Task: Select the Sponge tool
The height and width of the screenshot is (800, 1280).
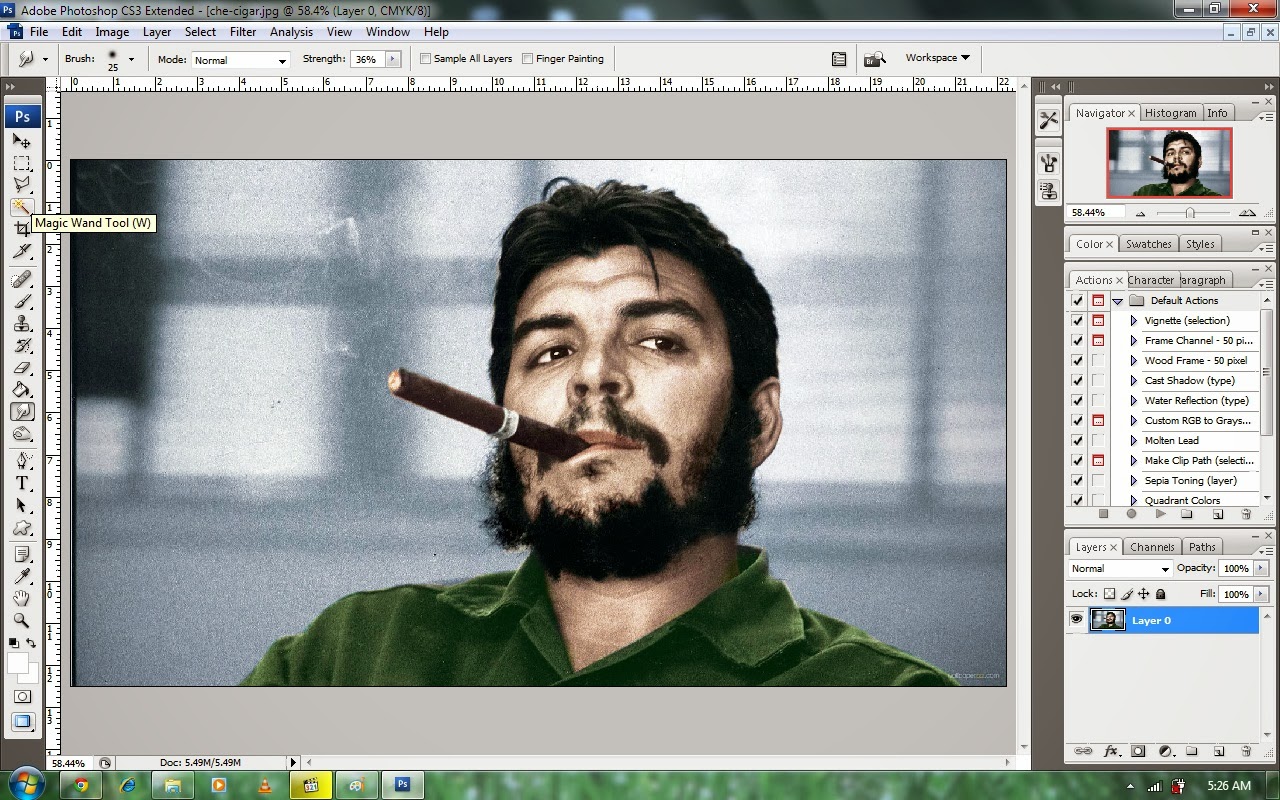Action: tap(22, 433)
